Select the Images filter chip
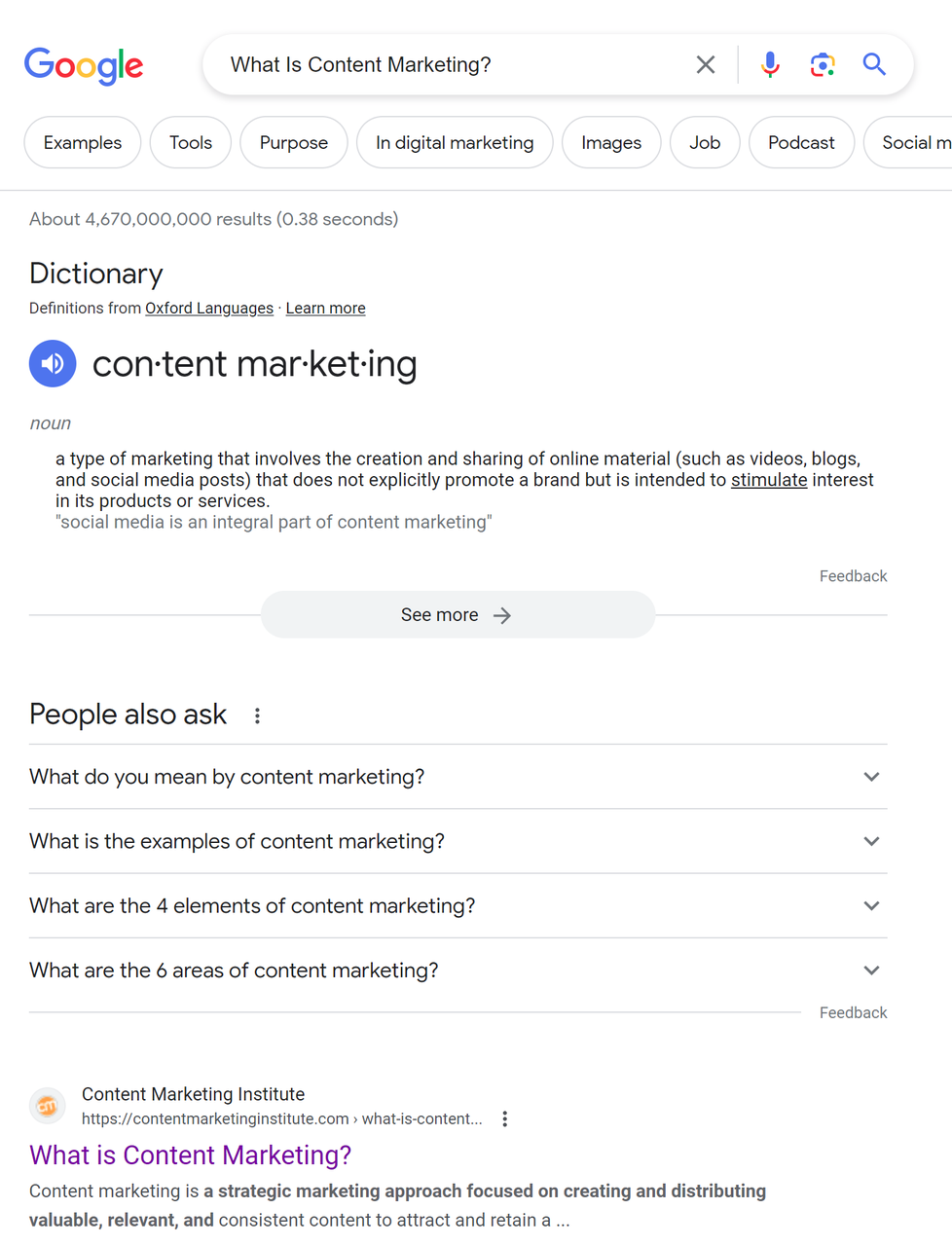 [x=611, y=142]
